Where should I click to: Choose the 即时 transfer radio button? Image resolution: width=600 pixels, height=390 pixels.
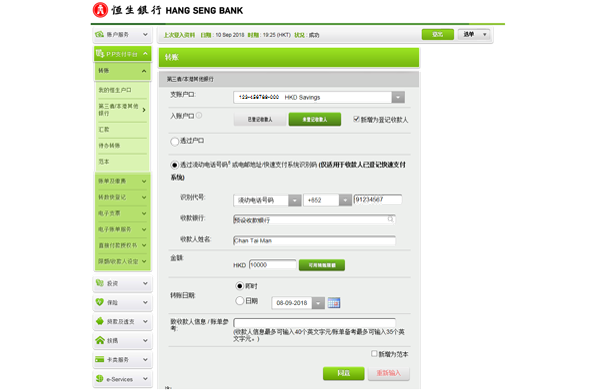pos(240,286)
